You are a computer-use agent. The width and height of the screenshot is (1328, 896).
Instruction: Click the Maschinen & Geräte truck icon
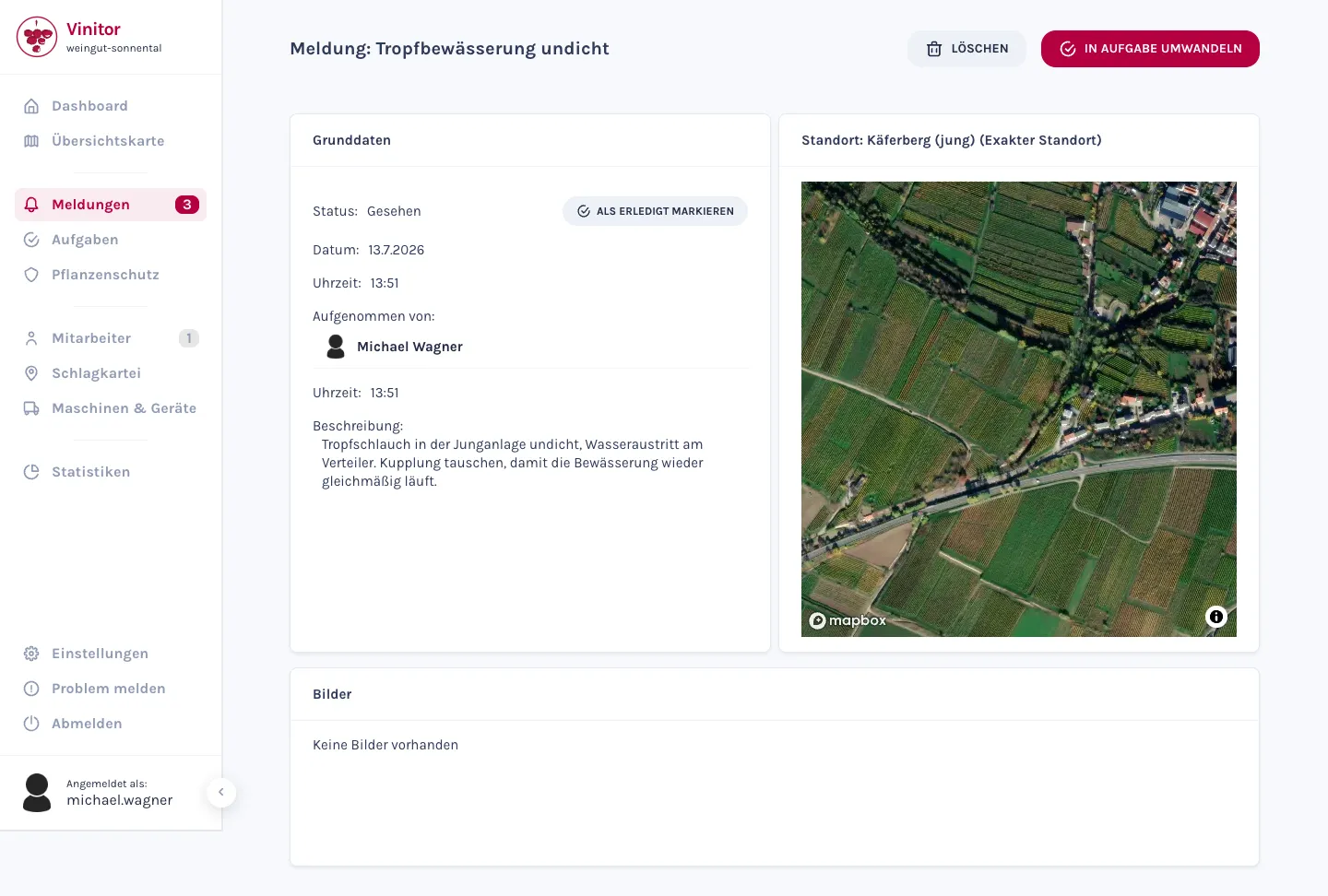click(x=31, y=408)
